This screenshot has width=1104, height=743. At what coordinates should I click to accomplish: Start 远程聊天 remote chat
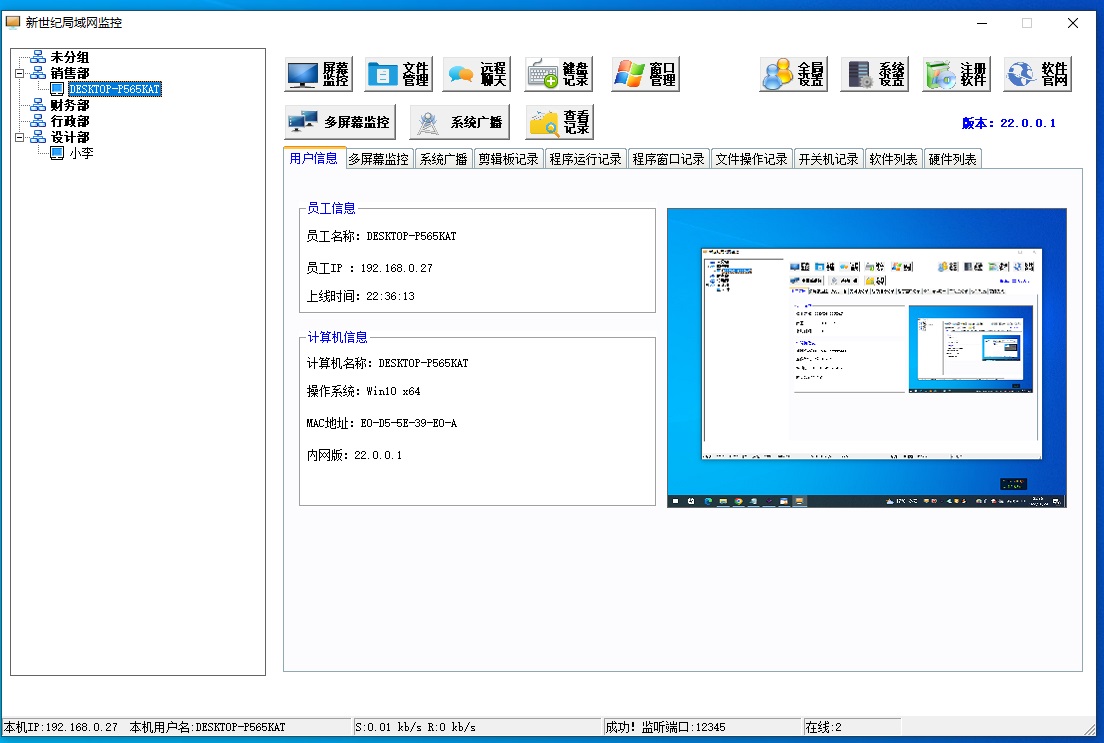pyautogui.click(x=476, y=74)
